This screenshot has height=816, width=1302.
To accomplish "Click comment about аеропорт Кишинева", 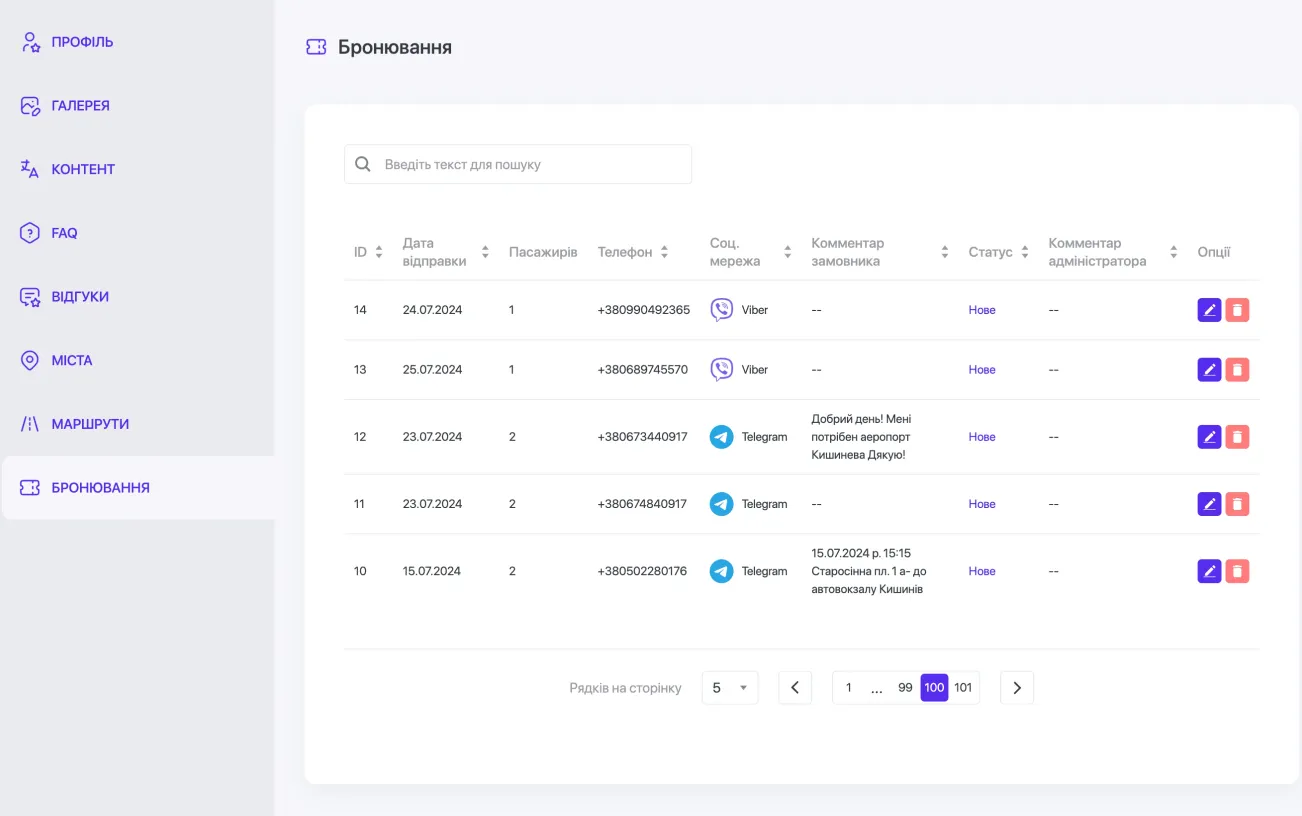I will coord(861,437).
